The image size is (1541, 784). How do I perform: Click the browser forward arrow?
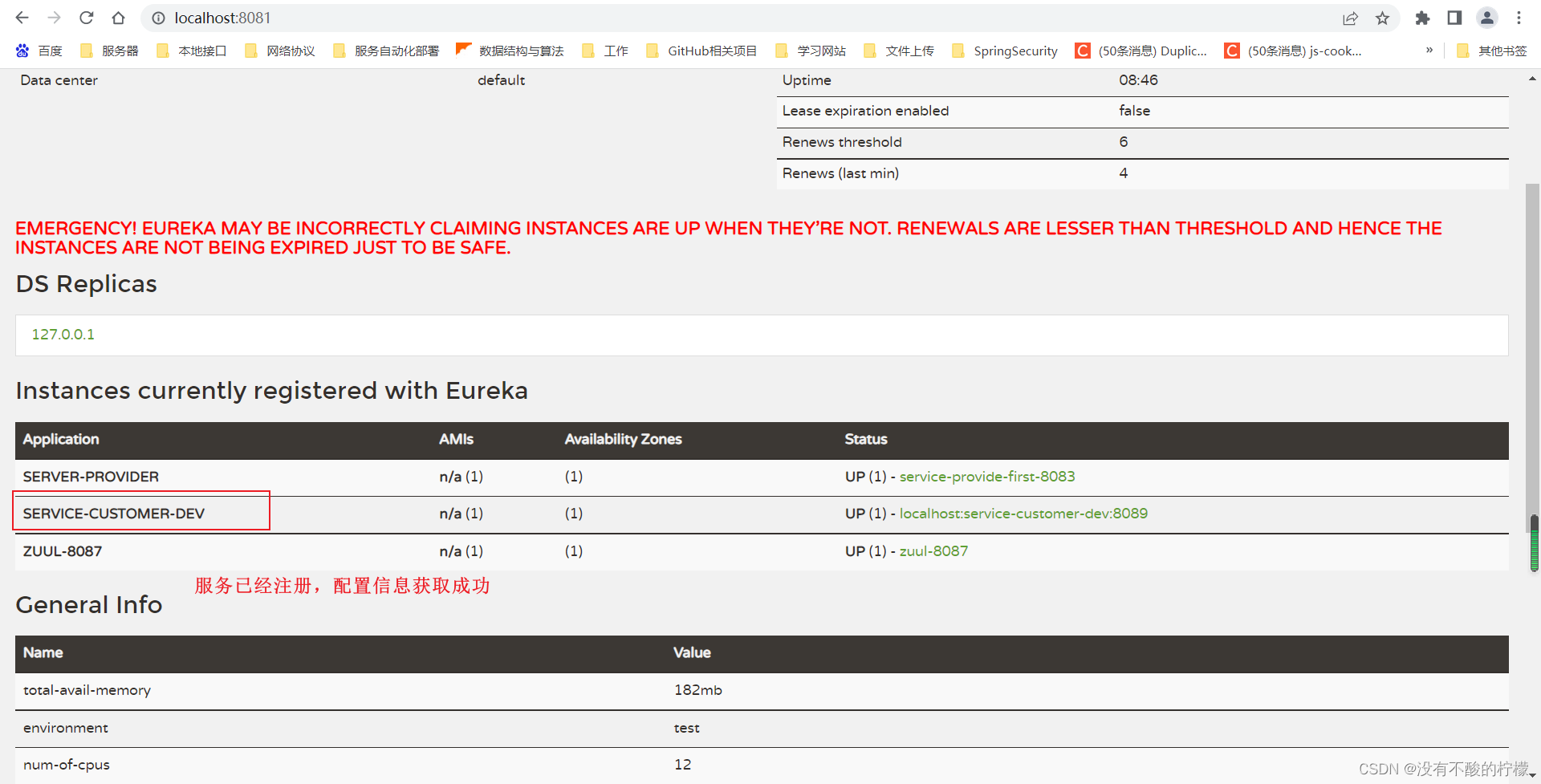[x=54, y=18]
